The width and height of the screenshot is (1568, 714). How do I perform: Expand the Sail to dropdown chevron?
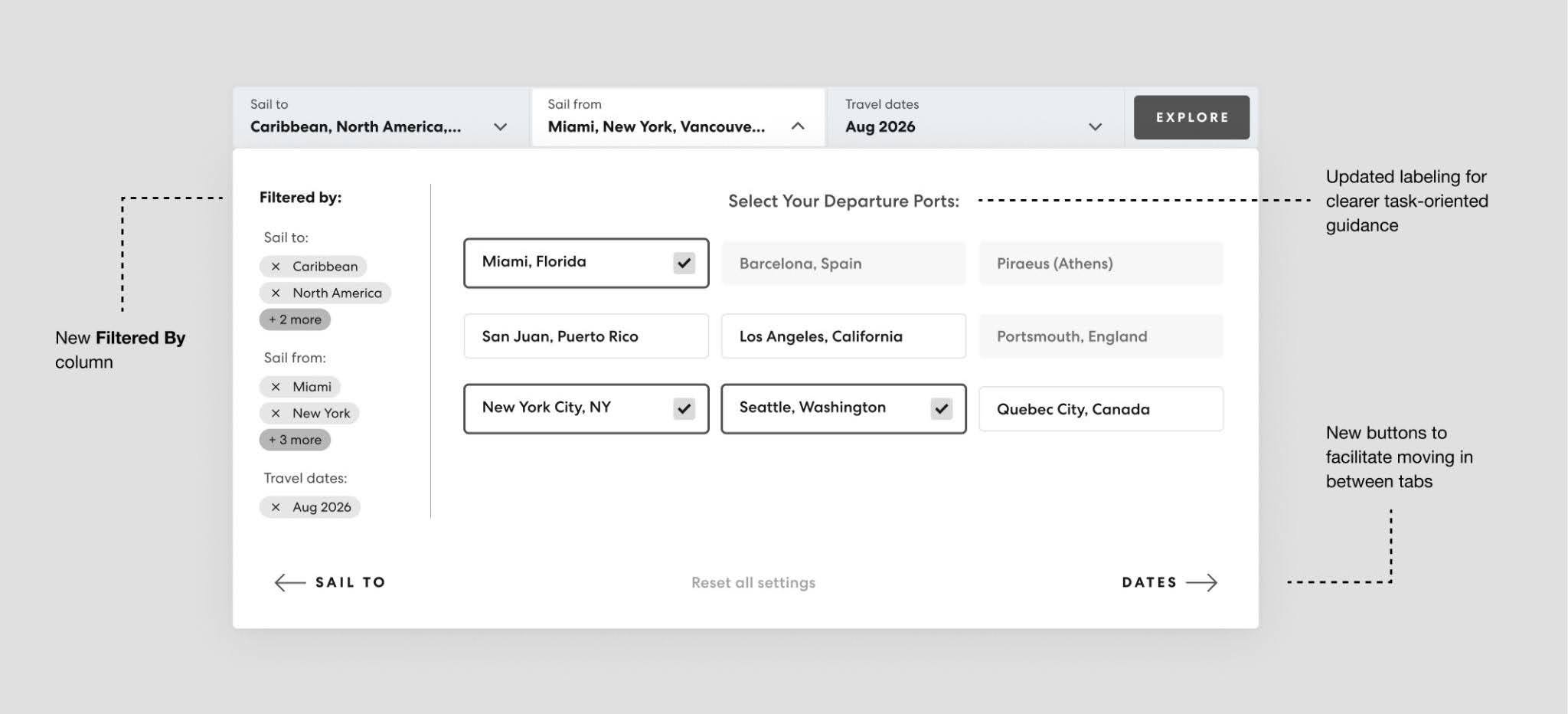[500, 127]
